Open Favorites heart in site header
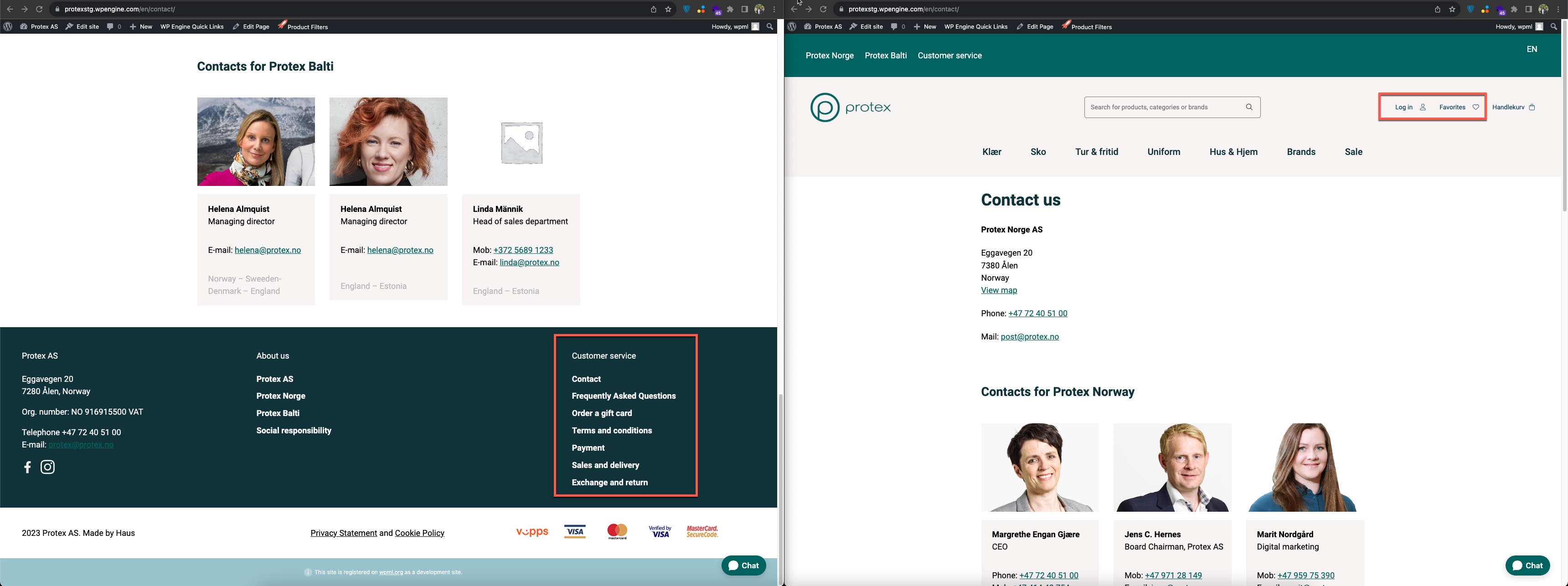The image size is (1568, 586). [1459, 107]
